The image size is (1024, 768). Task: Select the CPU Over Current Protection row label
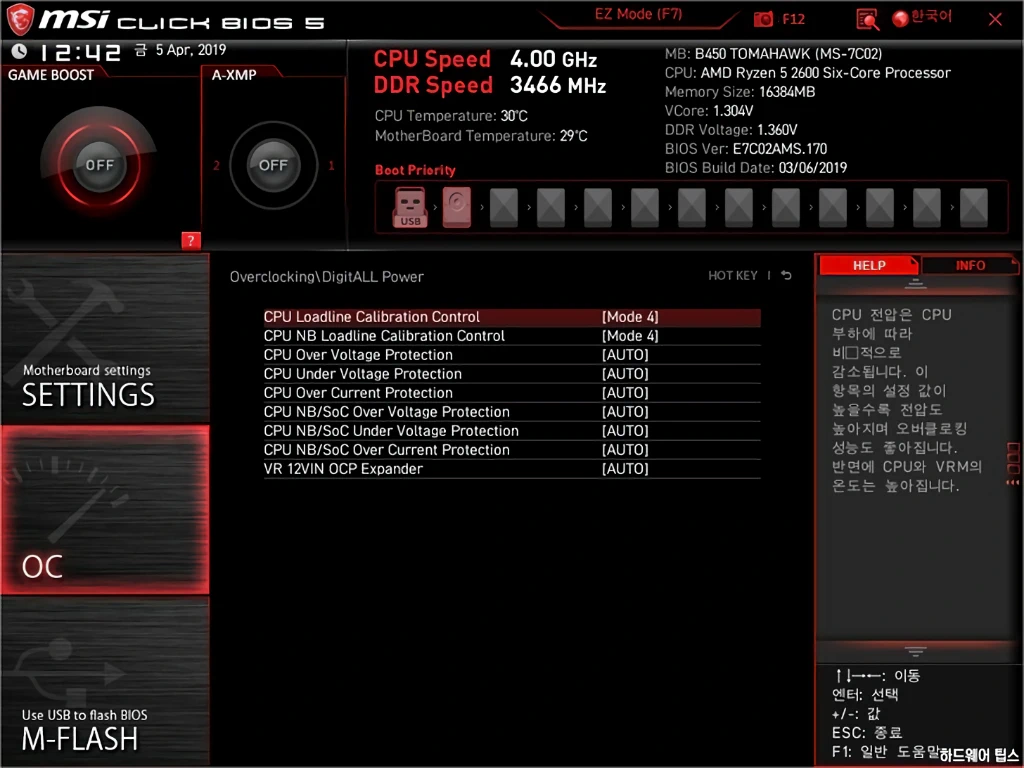point(358,392)
